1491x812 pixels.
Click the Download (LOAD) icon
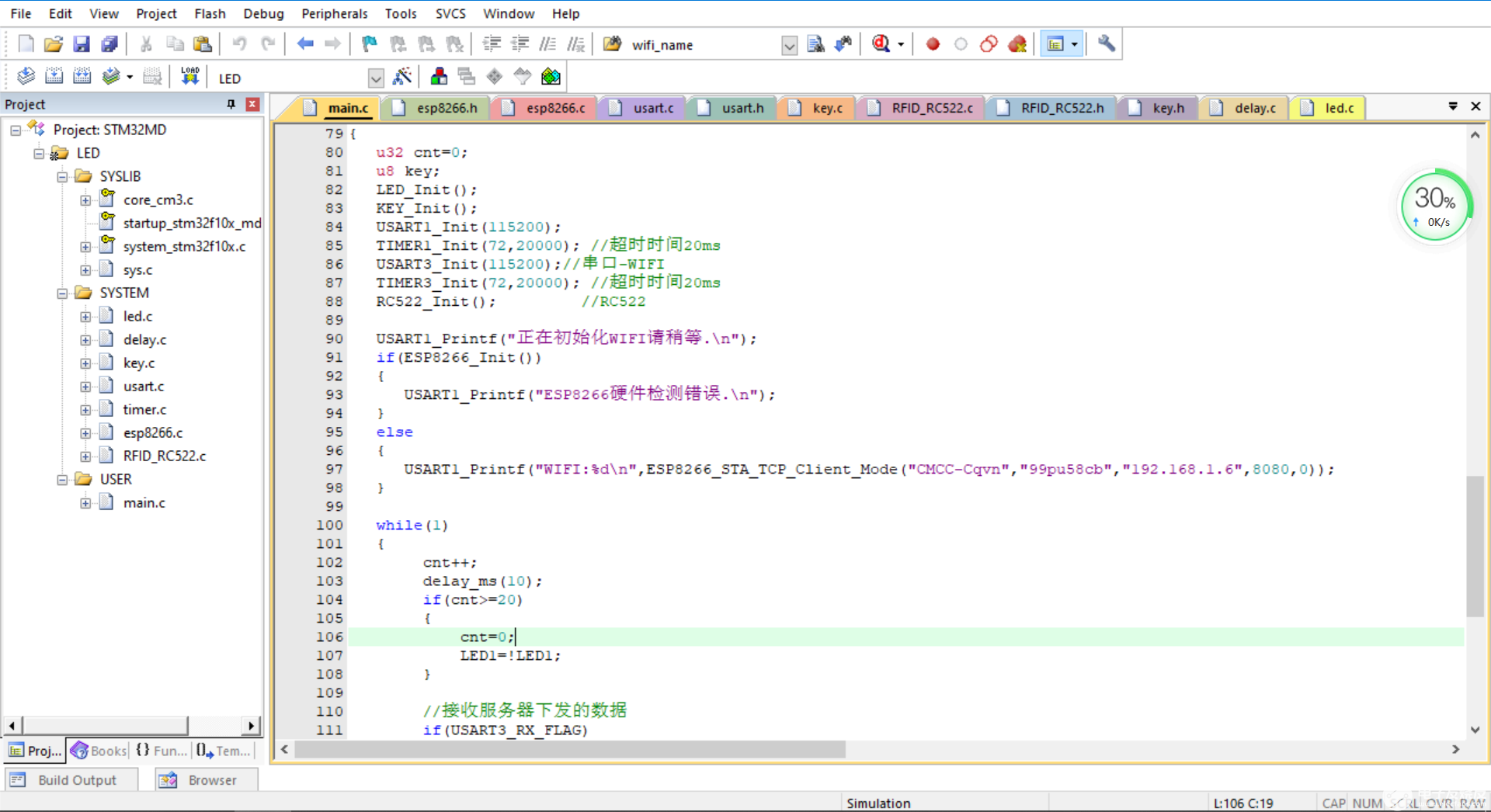click(189, 77)
